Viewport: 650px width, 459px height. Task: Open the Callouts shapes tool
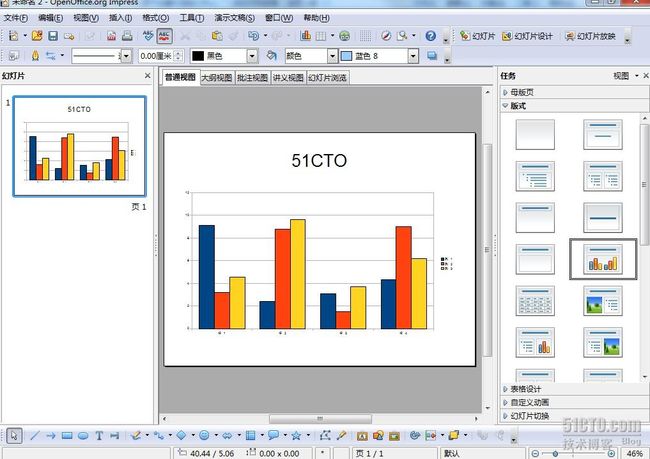[x=273, y=435]
